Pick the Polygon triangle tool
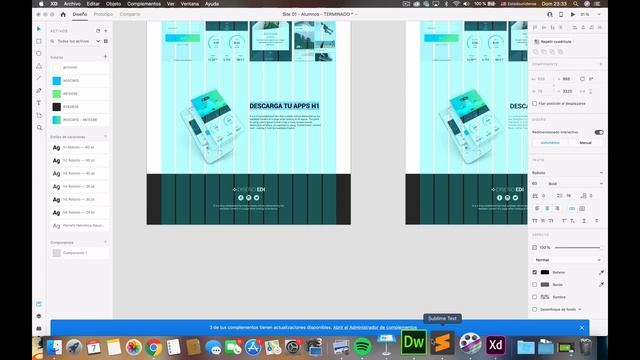 39,66
